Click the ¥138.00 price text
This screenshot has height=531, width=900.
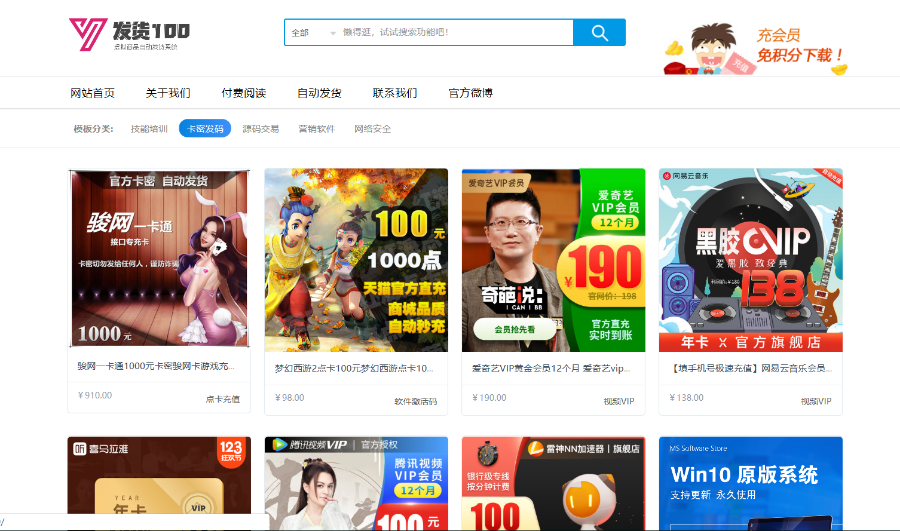(686, 398)
